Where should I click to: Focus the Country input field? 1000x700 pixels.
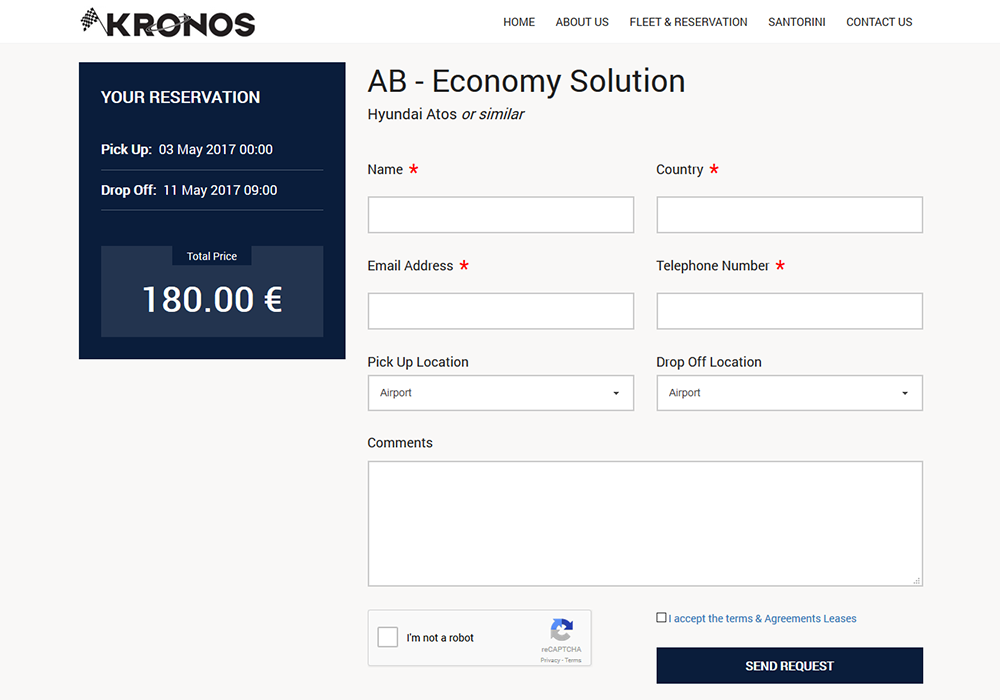(x=790, y=215)
